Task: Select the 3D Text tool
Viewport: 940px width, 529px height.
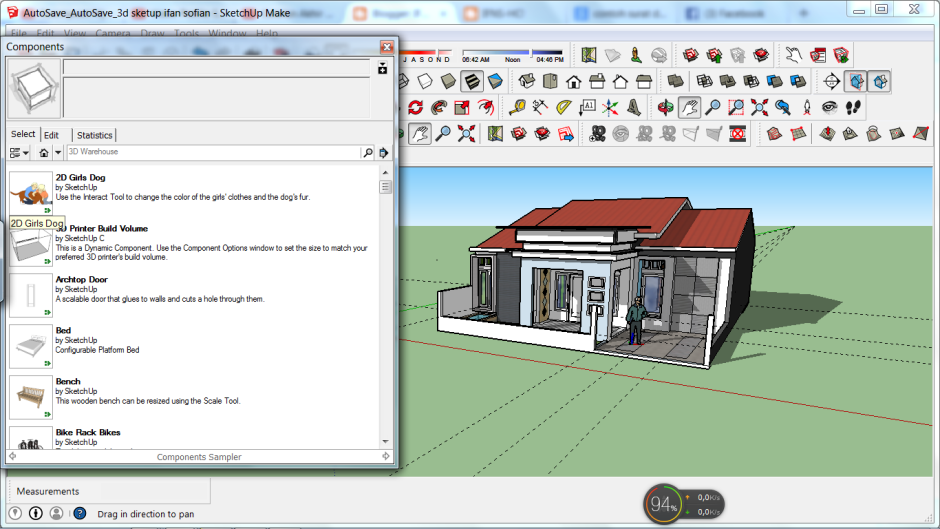Action: [634, 107]
